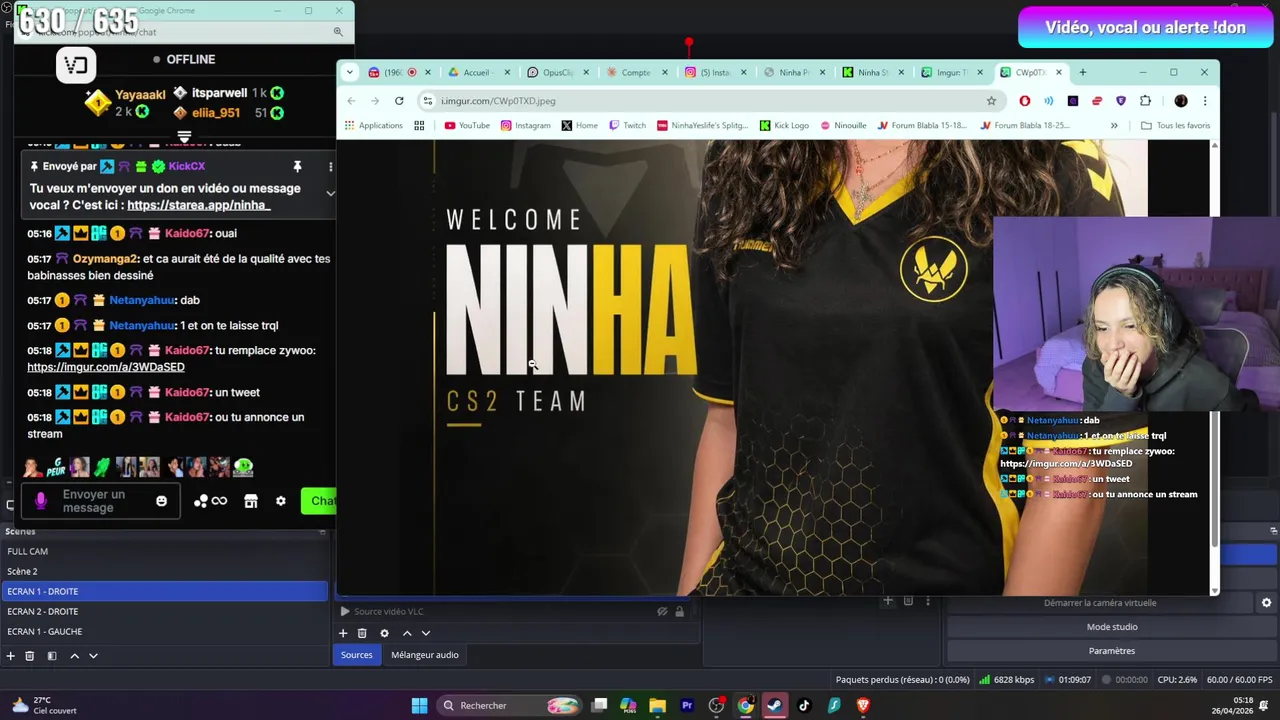Click the Chrome address bar URL
1280x720 pixels.
point(498,101)
